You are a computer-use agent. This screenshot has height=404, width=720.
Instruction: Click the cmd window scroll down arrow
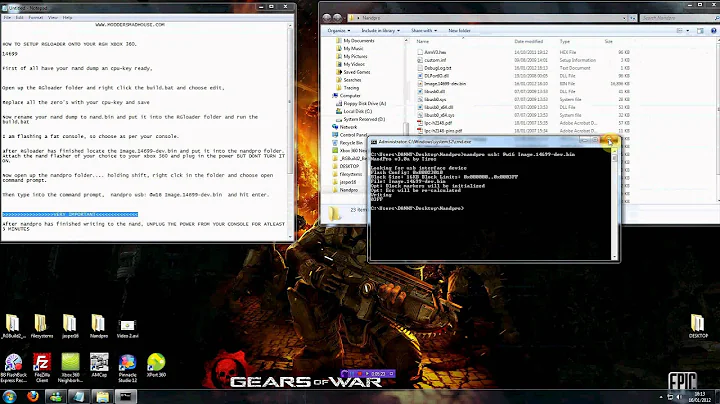(x=614, y=257)
